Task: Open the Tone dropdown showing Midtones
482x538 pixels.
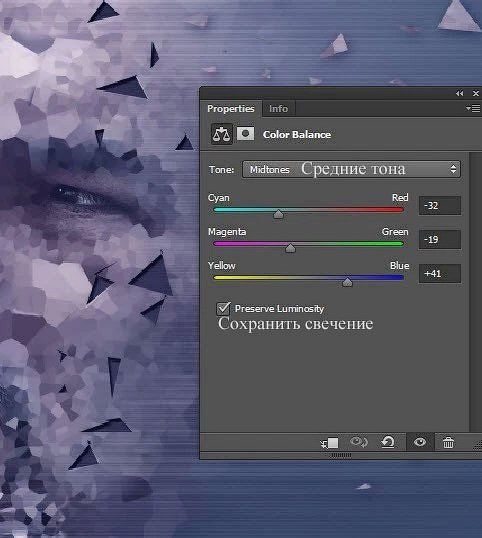Action: [x=351, y=169]
